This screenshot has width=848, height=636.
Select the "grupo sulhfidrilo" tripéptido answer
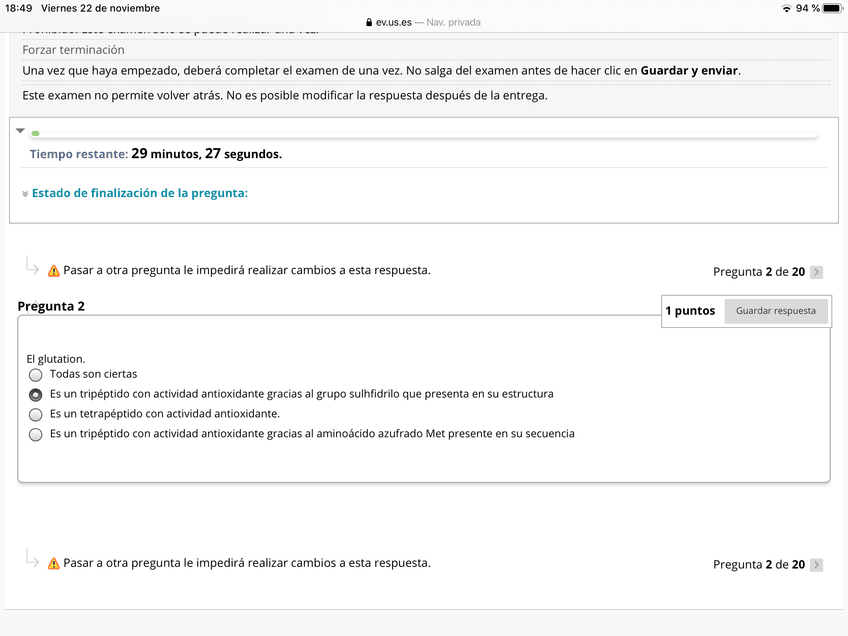click(x=36, y=395)
